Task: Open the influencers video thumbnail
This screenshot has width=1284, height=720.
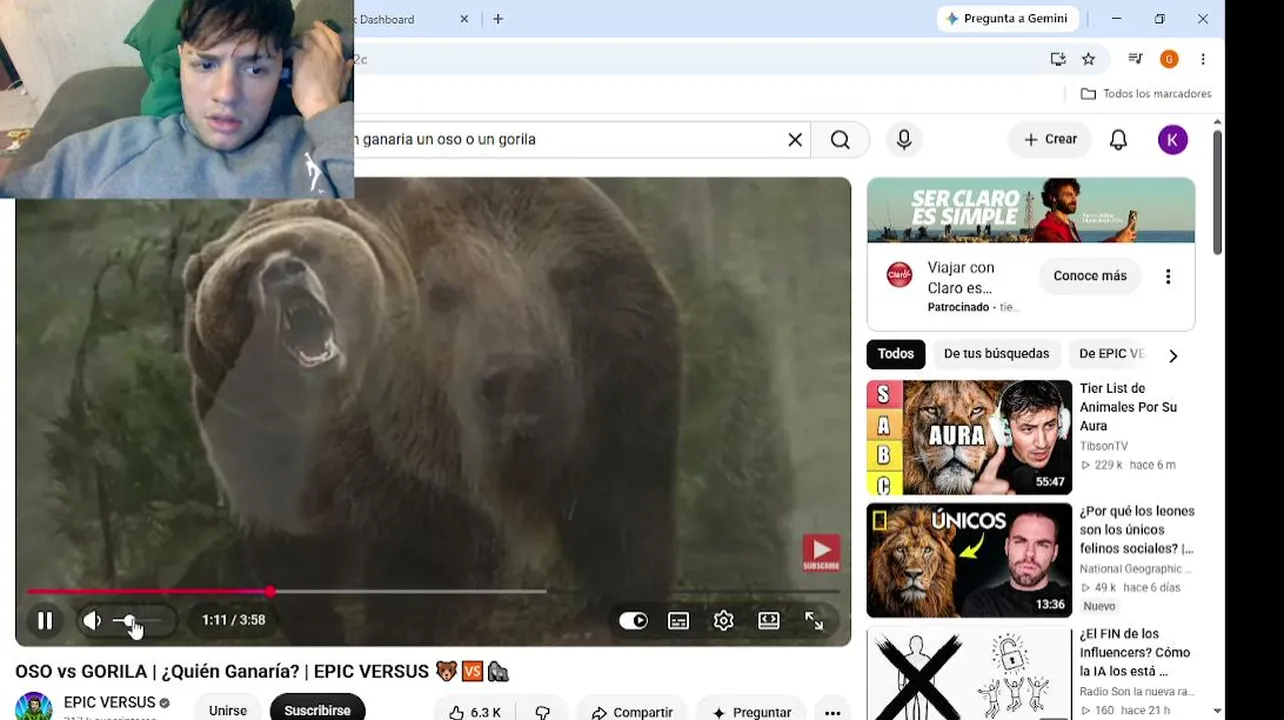Action: [969, 673]
